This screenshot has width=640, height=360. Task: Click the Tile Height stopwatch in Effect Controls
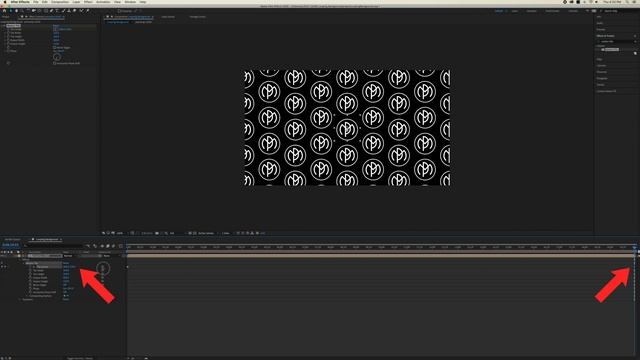8,37
